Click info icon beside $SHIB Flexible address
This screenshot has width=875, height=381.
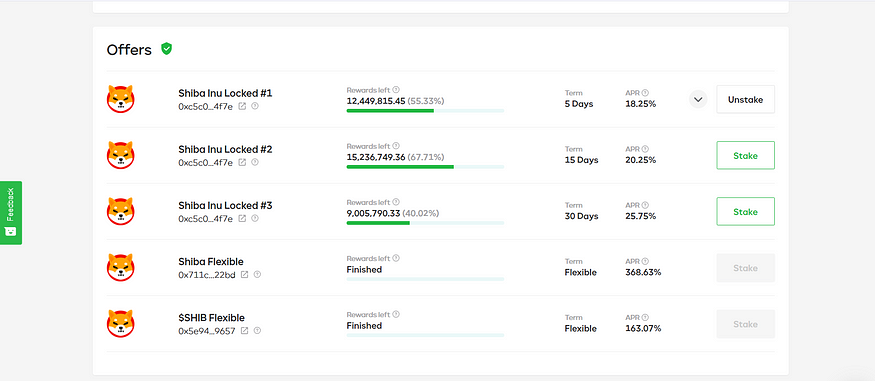[257, 331]
